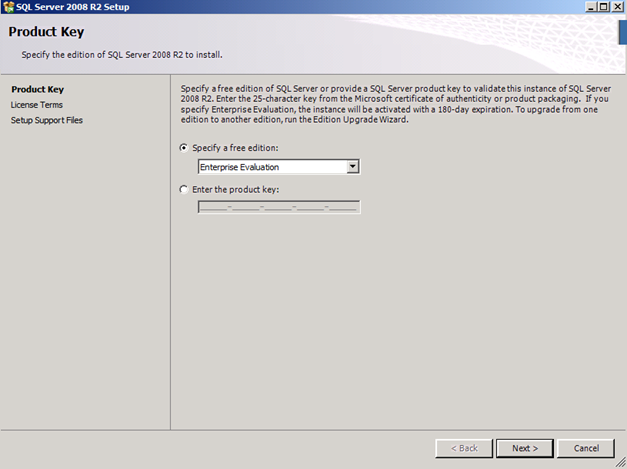
Task: Click the SQL Server Setup title bar icon
Action: pyautogui.click(x=8, y=7)
